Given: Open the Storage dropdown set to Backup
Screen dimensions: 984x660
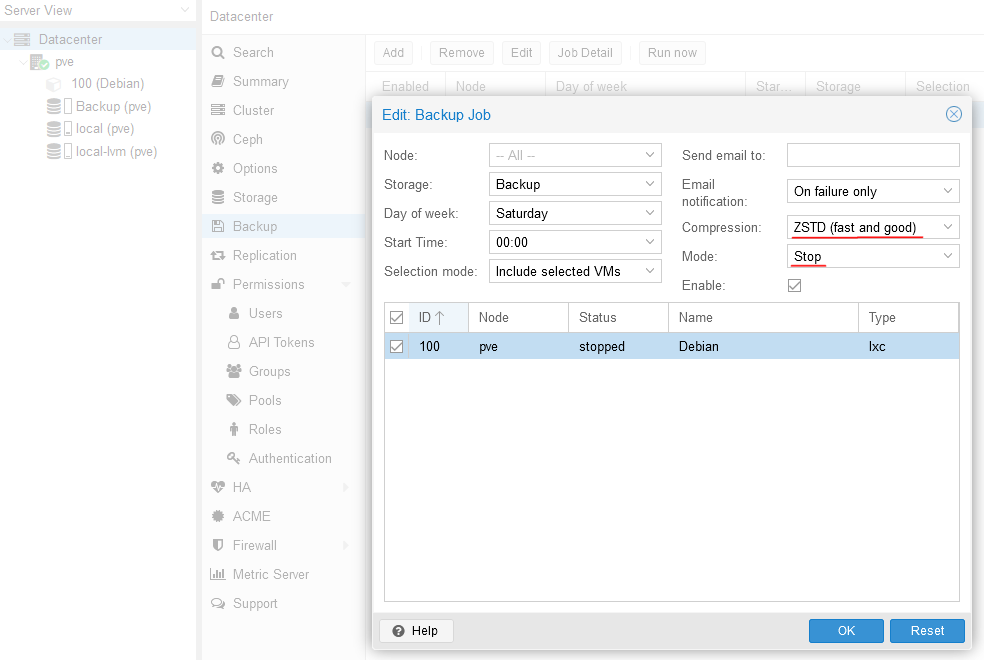Looking at the screenshot, I should [x=650, y=184].
